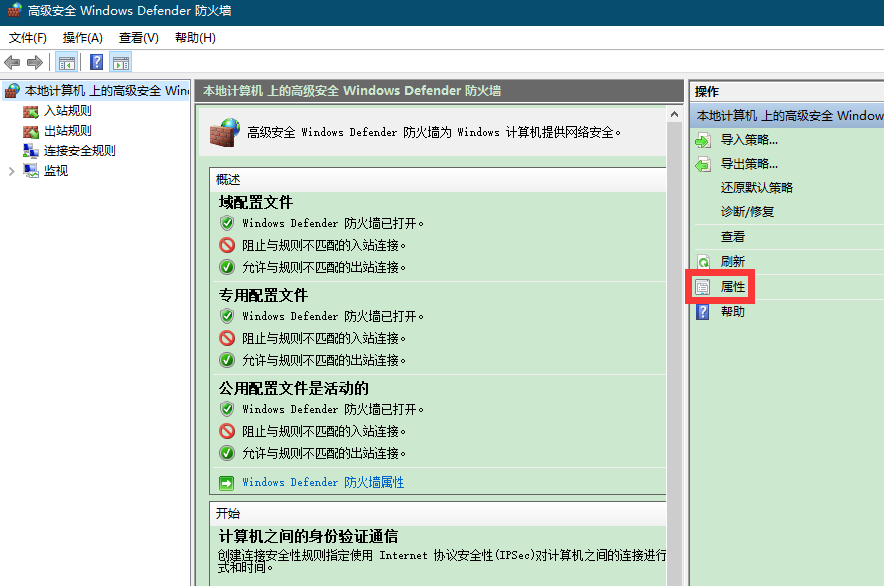The width and height of the screenshot is (884, 586).
Task: Click the 刷新 refresh icon
Action: (x=703, y=262)
